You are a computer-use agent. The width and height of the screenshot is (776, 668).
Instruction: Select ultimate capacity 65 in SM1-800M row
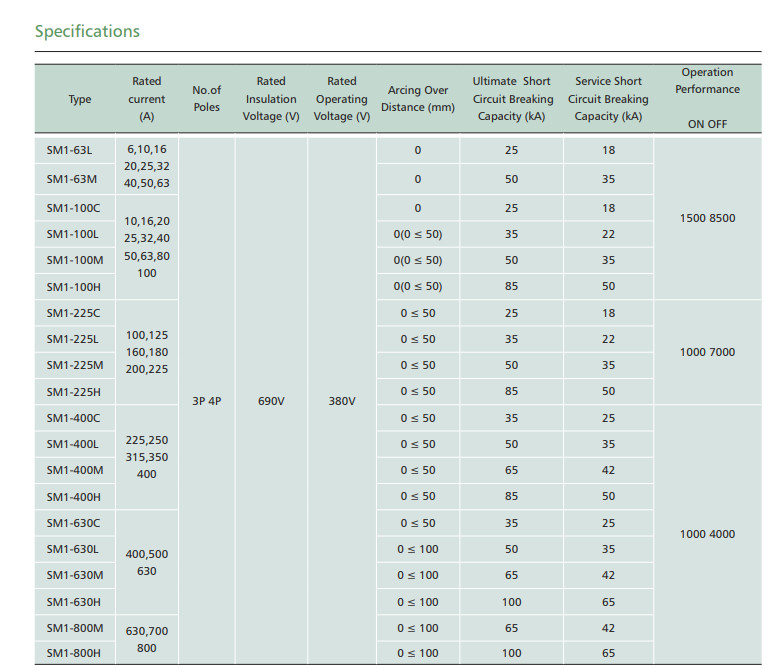tap(511, 628)
